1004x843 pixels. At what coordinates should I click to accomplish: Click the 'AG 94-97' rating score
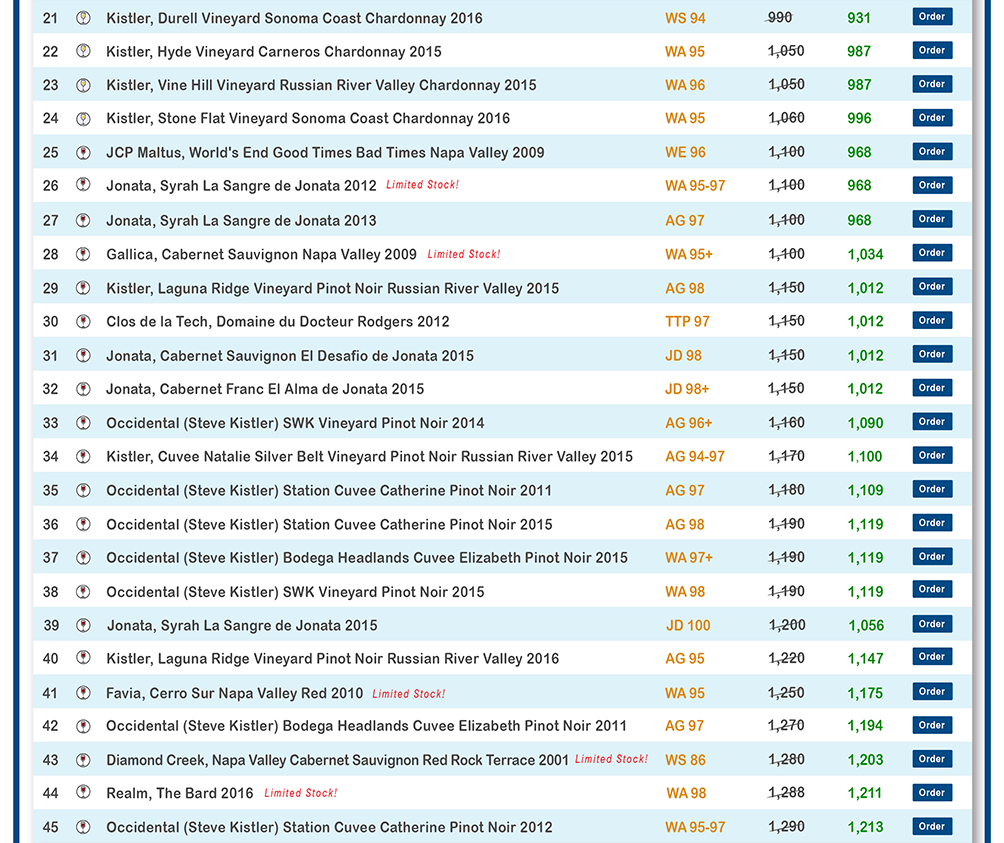coord(695,456)
